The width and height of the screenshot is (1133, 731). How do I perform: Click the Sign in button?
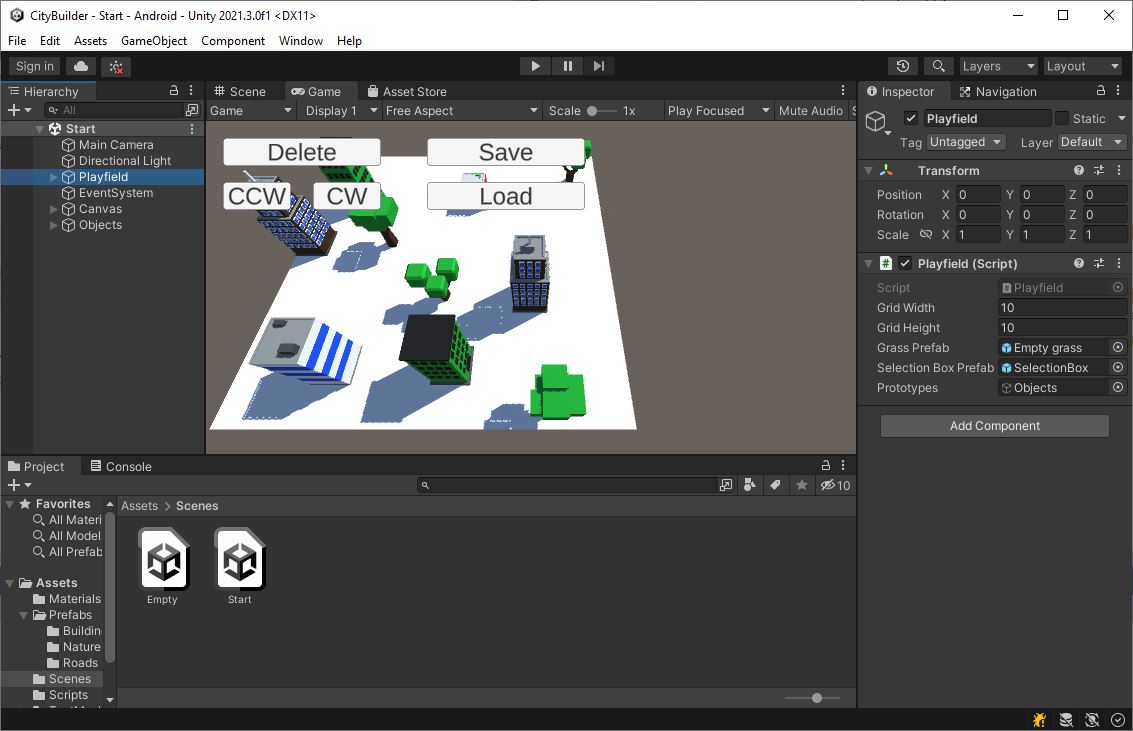coord(33,65)
